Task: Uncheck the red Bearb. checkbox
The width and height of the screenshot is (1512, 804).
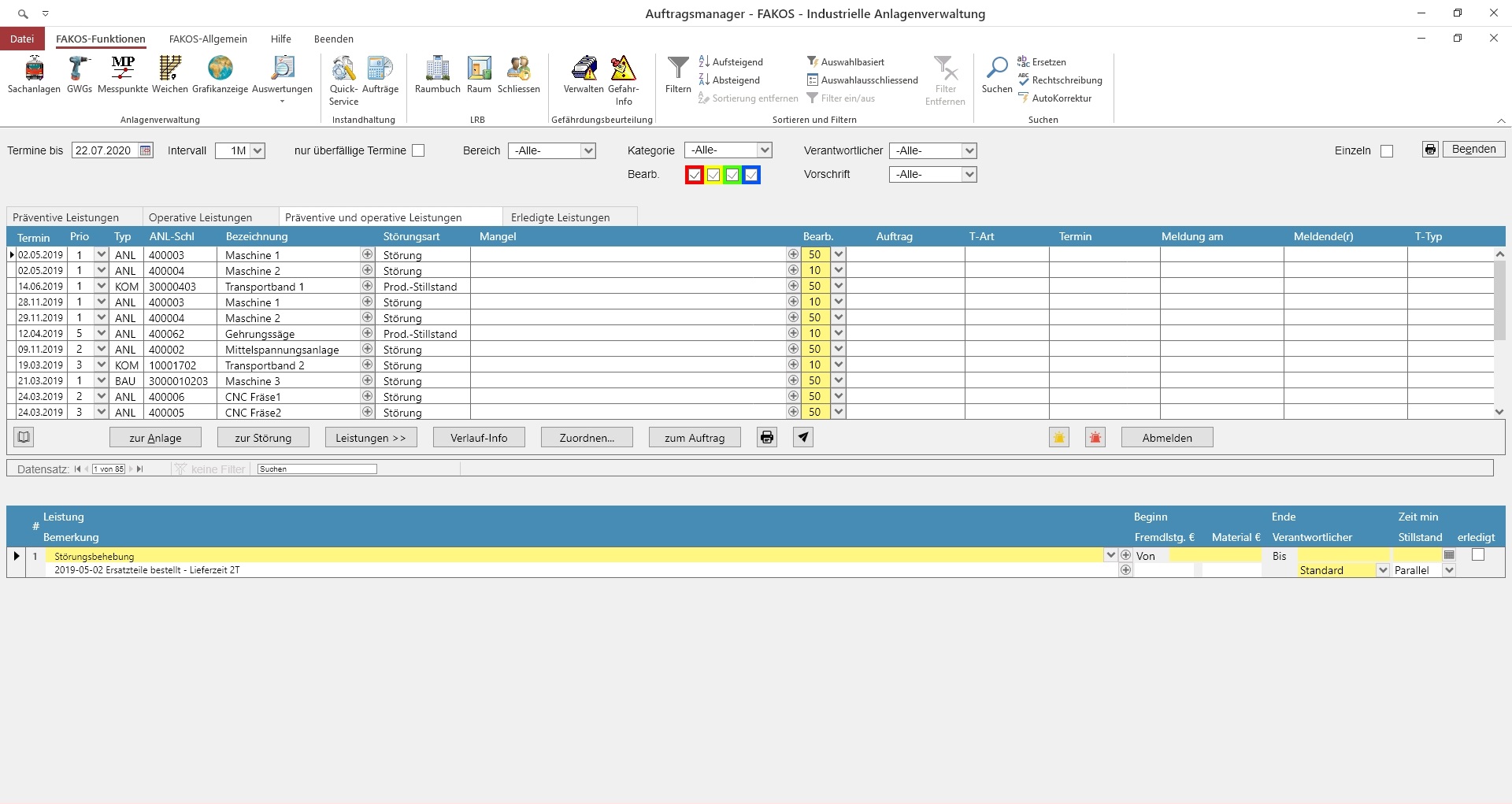Action: point(694,175)
